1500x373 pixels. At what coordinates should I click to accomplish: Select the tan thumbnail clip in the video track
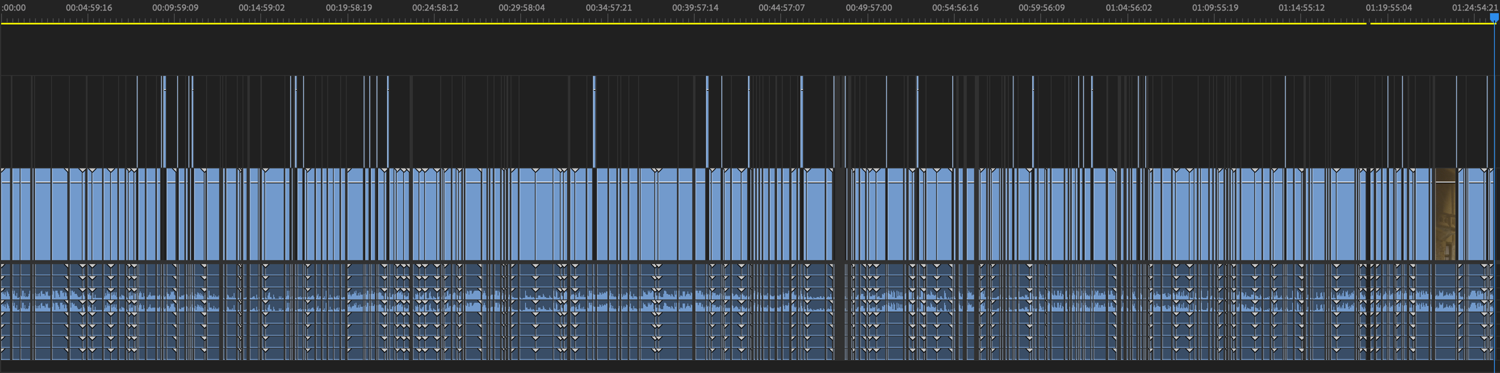pos(1446,214)
